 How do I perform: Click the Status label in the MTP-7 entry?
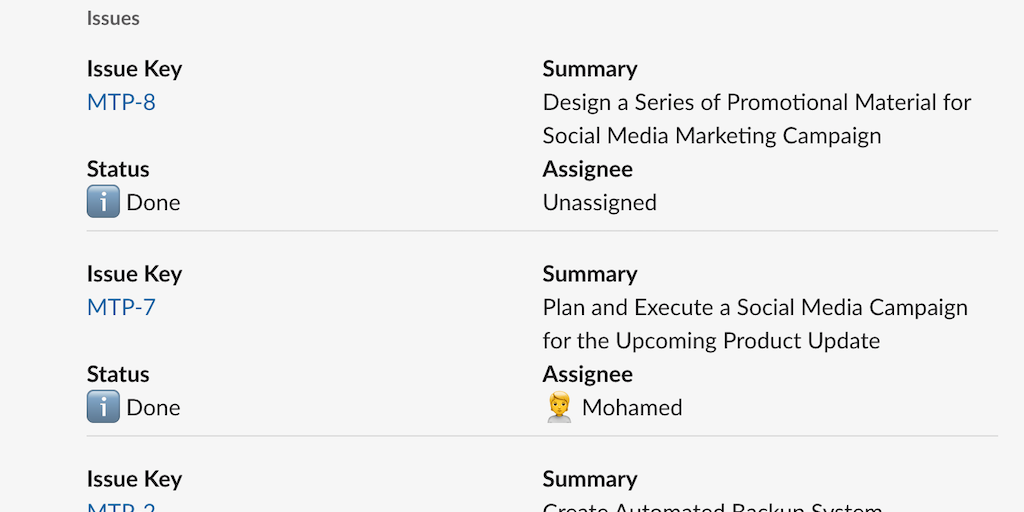pyautogui.click(x=118, y=374)
